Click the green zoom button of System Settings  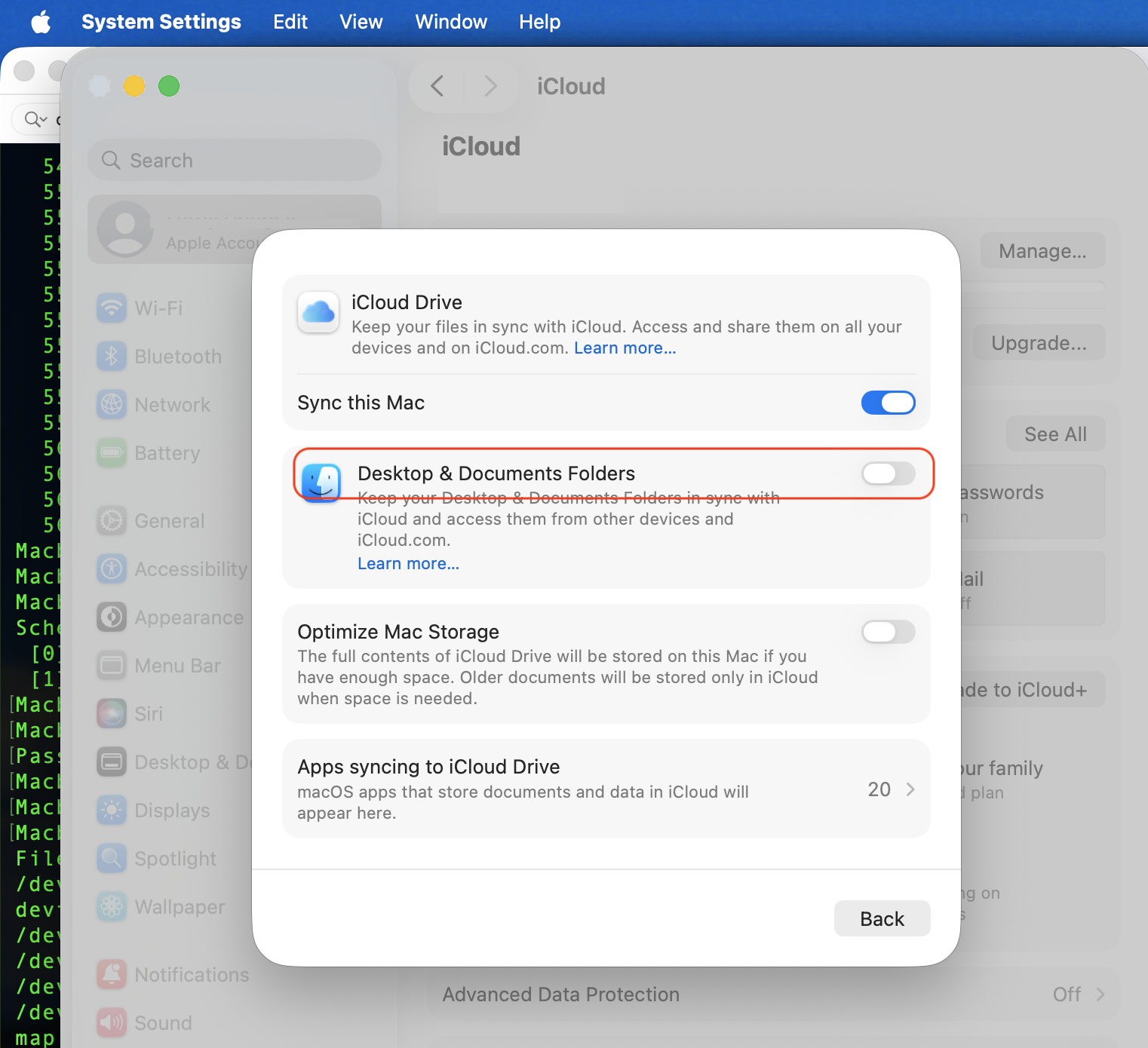(x=169, y=86)
